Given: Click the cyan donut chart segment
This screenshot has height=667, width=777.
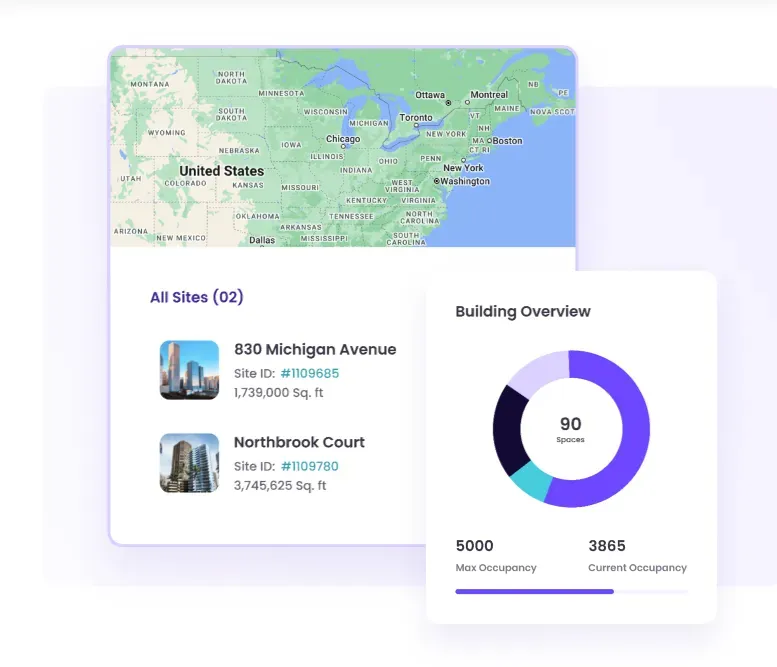Looking at the screenshot, I should tap(529, 482).
